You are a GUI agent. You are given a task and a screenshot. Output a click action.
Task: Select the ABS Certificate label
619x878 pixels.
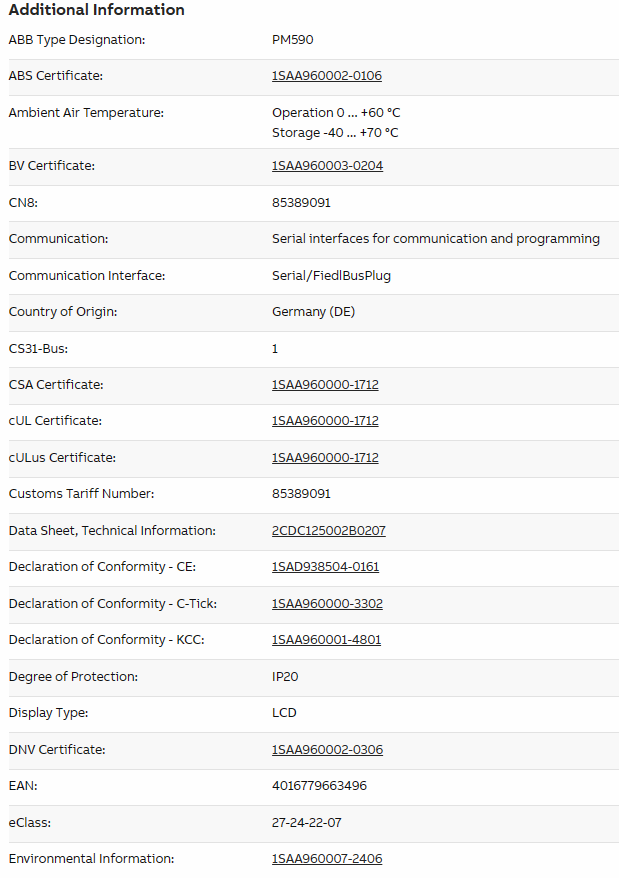(55, 76)
